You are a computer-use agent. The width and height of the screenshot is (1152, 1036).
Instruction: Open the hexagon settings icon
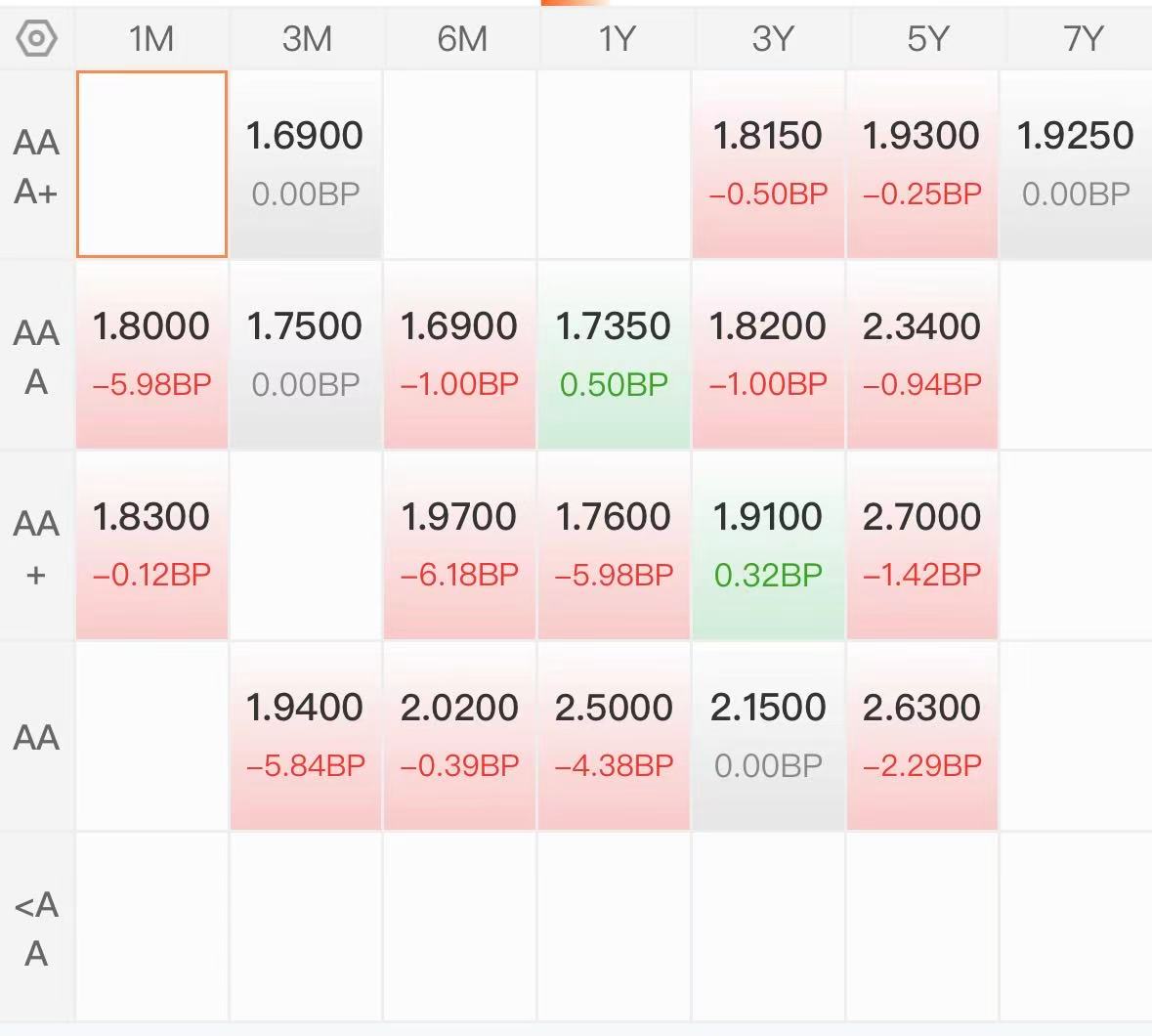tap(36, 38)
